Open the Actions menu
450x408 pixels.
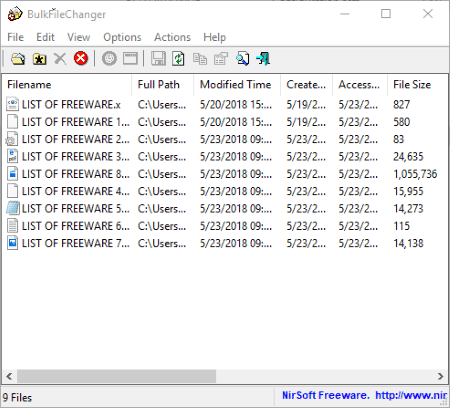[172, 37]
